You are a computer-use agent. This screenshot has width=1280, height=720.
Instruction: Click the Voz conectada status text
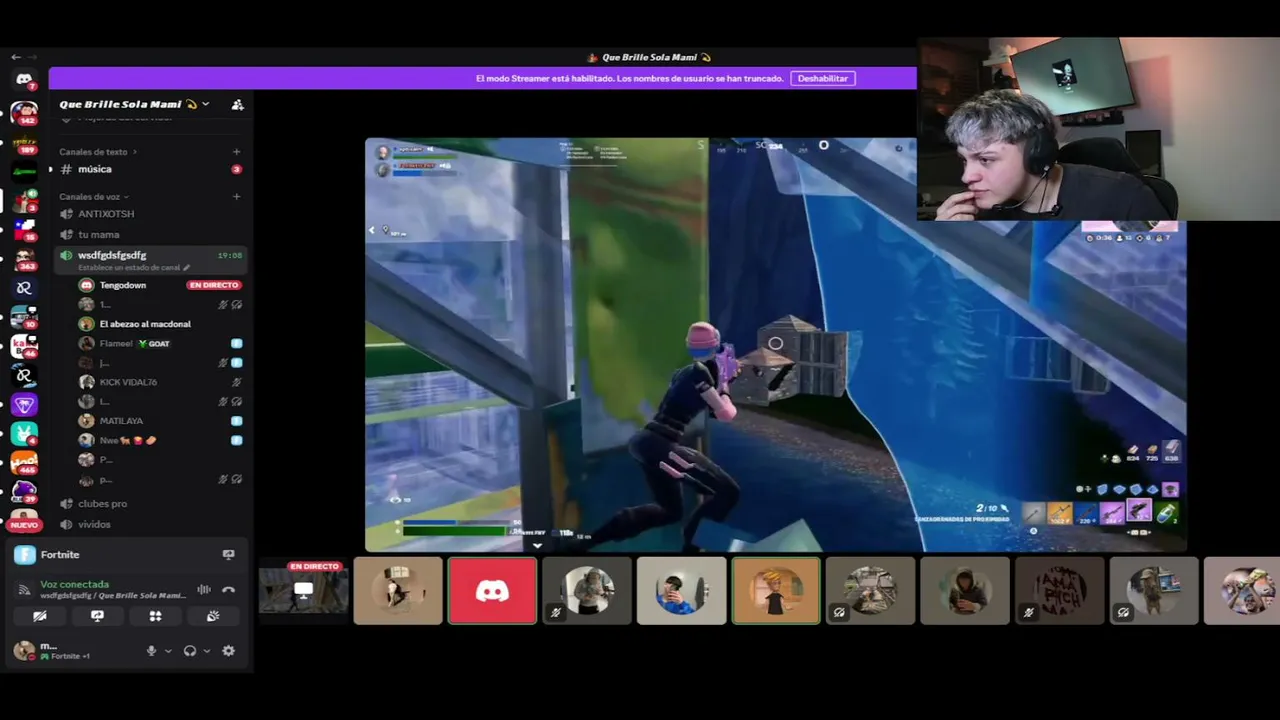pos(75,584)
